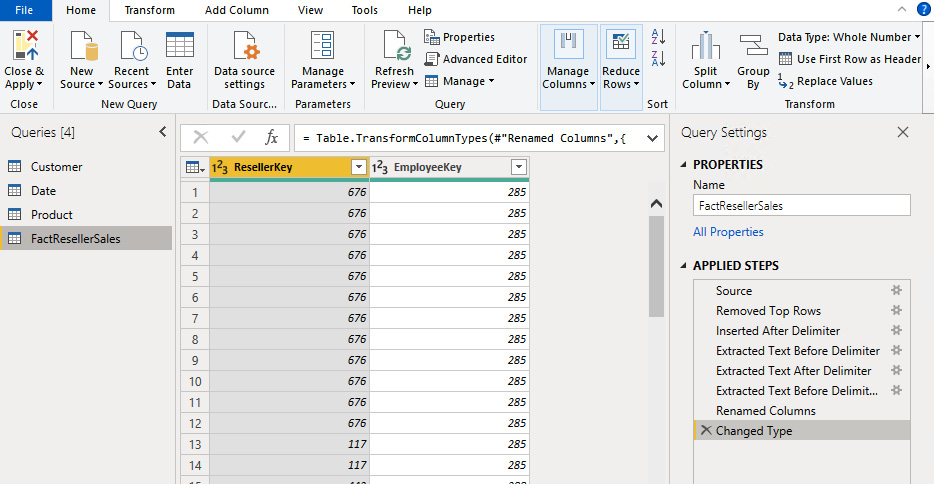
Task: Select the Product query
Action: point(87,214)
